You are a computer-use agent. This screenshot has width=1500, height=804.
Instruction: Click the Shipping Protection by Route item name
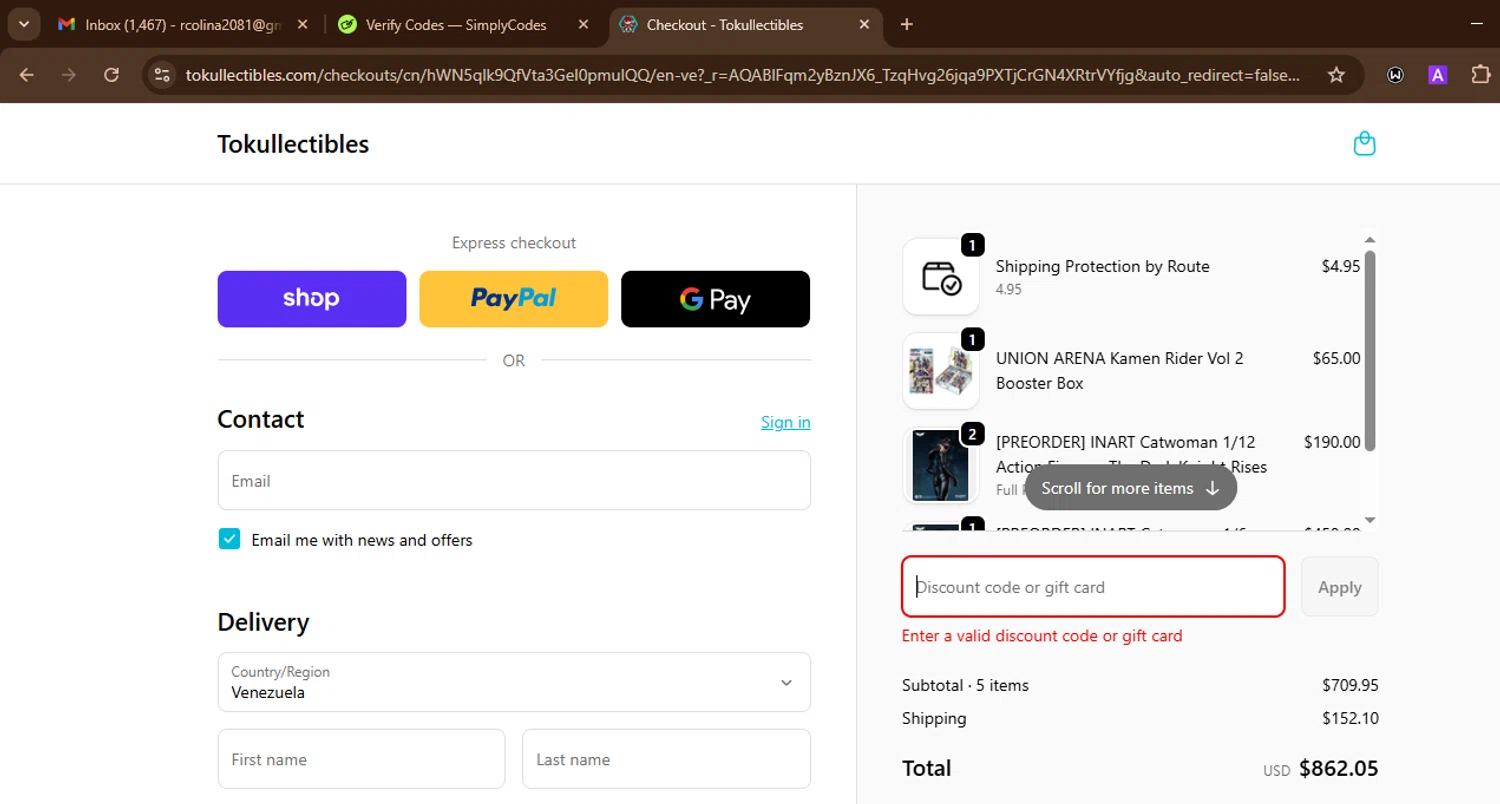coord(1103,266)
